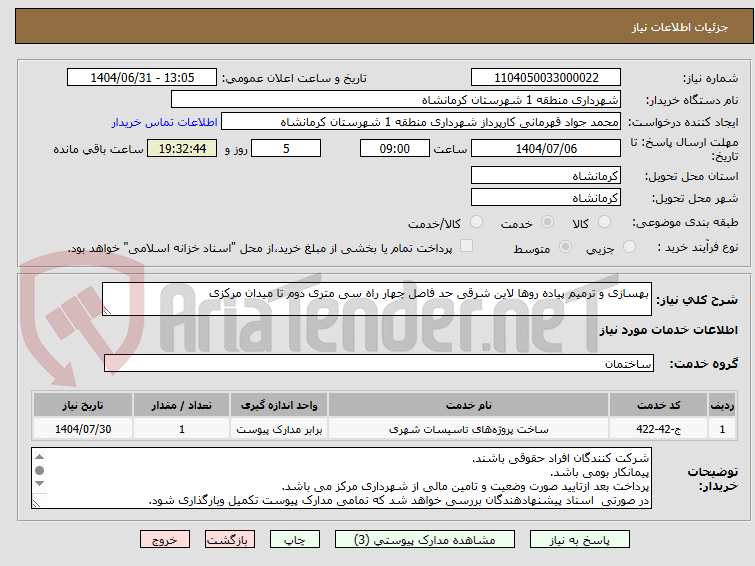This screenshot has height=566, width=755.
Task: Click the کد خدمت column header
Action: [x=658, y=405]
